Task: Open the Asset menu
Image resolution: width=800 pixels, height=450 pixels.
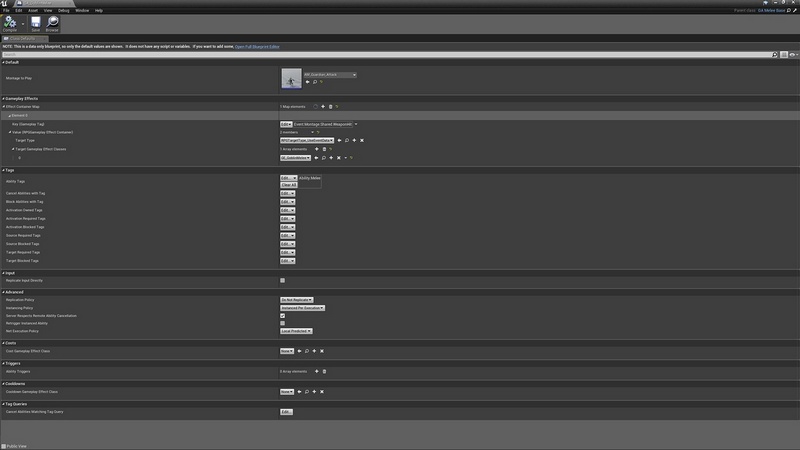Action: pyautogui.click(x=33, y=10)
